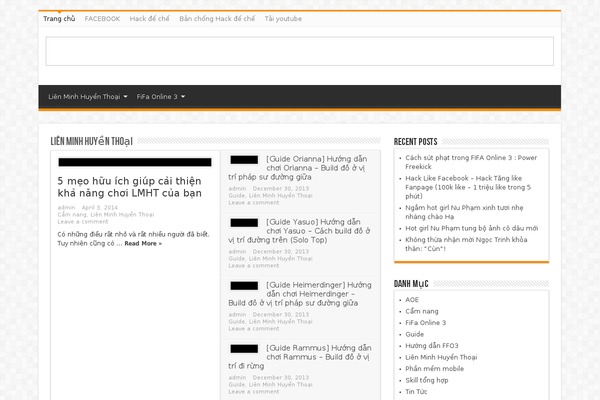Click Leave a comment under Heimerdinger guide

(x=254, y=329)
